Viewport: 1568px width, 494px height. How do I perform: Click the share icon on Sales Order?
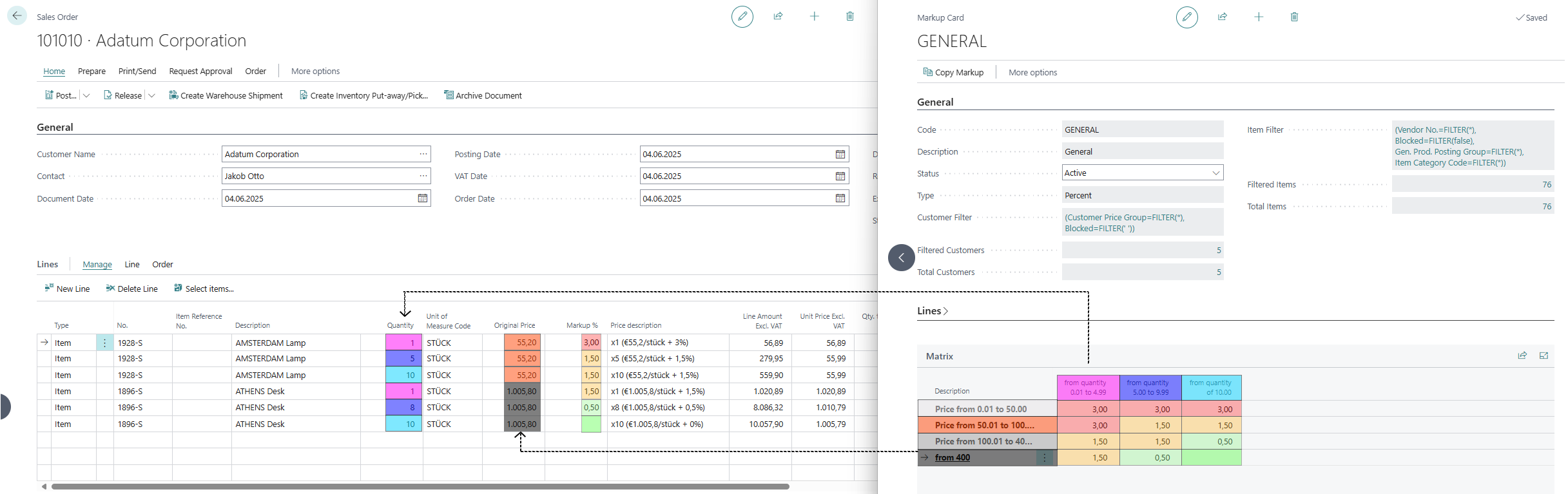pyautogui.click(x=778, y=16)
